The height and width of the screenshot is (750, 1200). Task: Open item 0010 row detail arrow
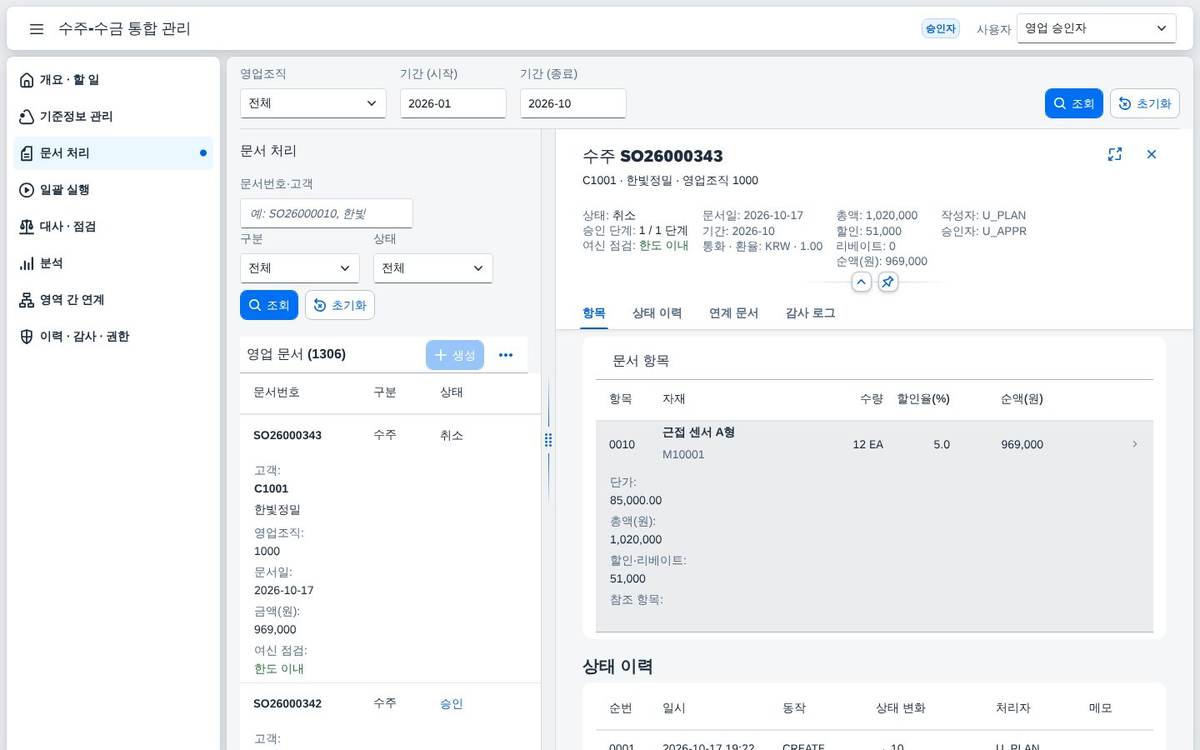[1134, 444]
